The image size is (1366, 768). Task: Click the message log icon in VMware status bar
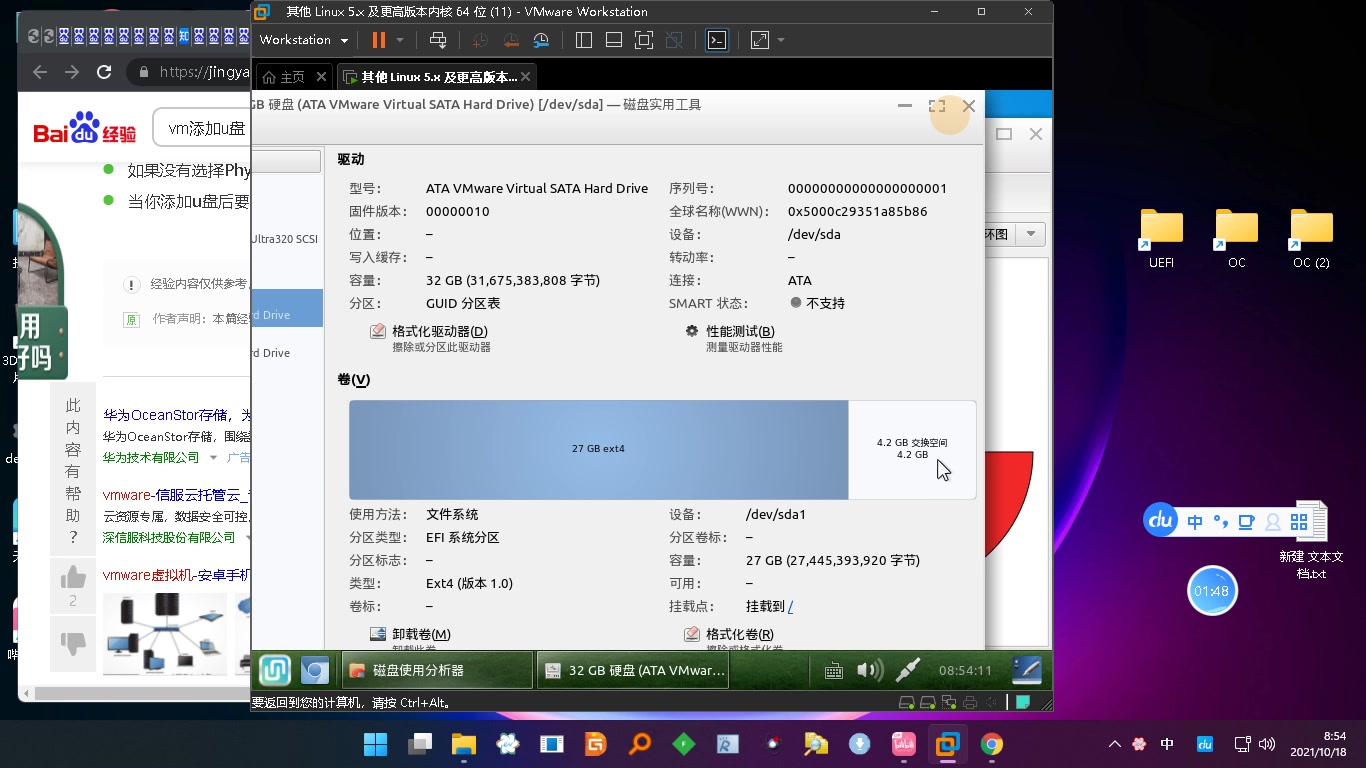click(x=1023, y=702)
